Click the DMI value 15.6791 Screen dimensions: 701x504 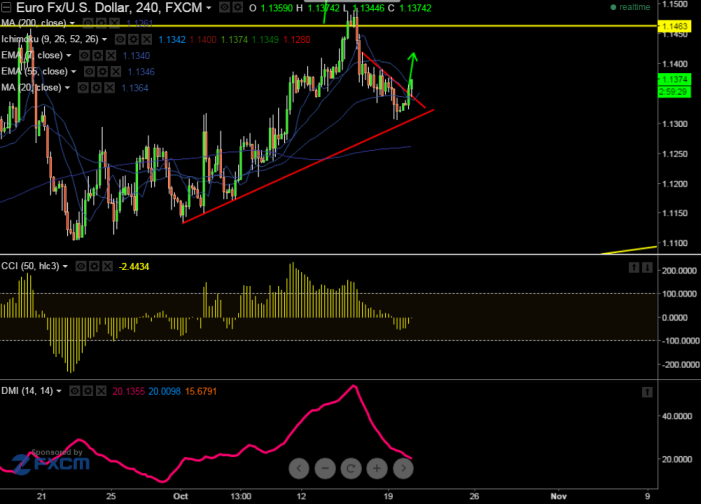tap(201, 391)
